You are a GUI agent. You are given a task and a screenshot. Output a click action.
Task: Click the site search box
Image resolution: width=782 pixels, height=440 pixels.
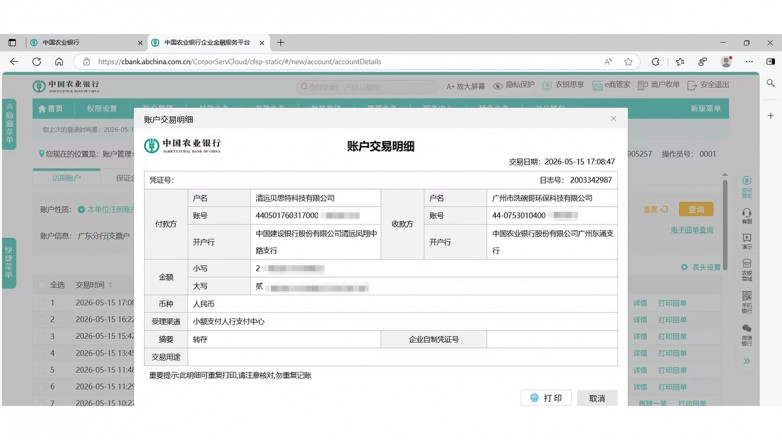[367, 87]
